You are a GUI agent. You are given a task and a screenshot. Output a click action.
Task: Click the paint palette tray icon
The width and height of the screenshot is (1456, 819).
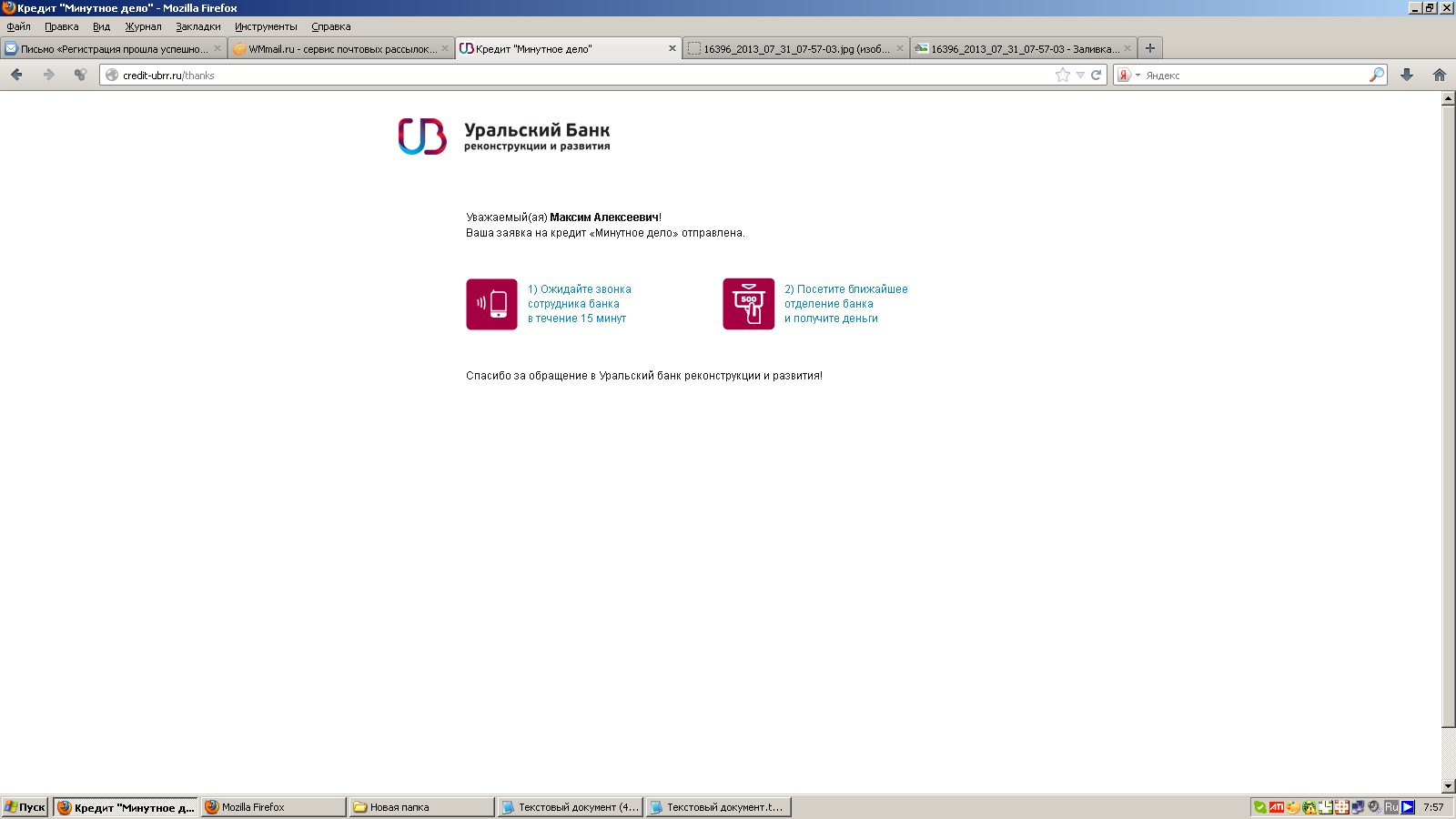[1292, 807]
